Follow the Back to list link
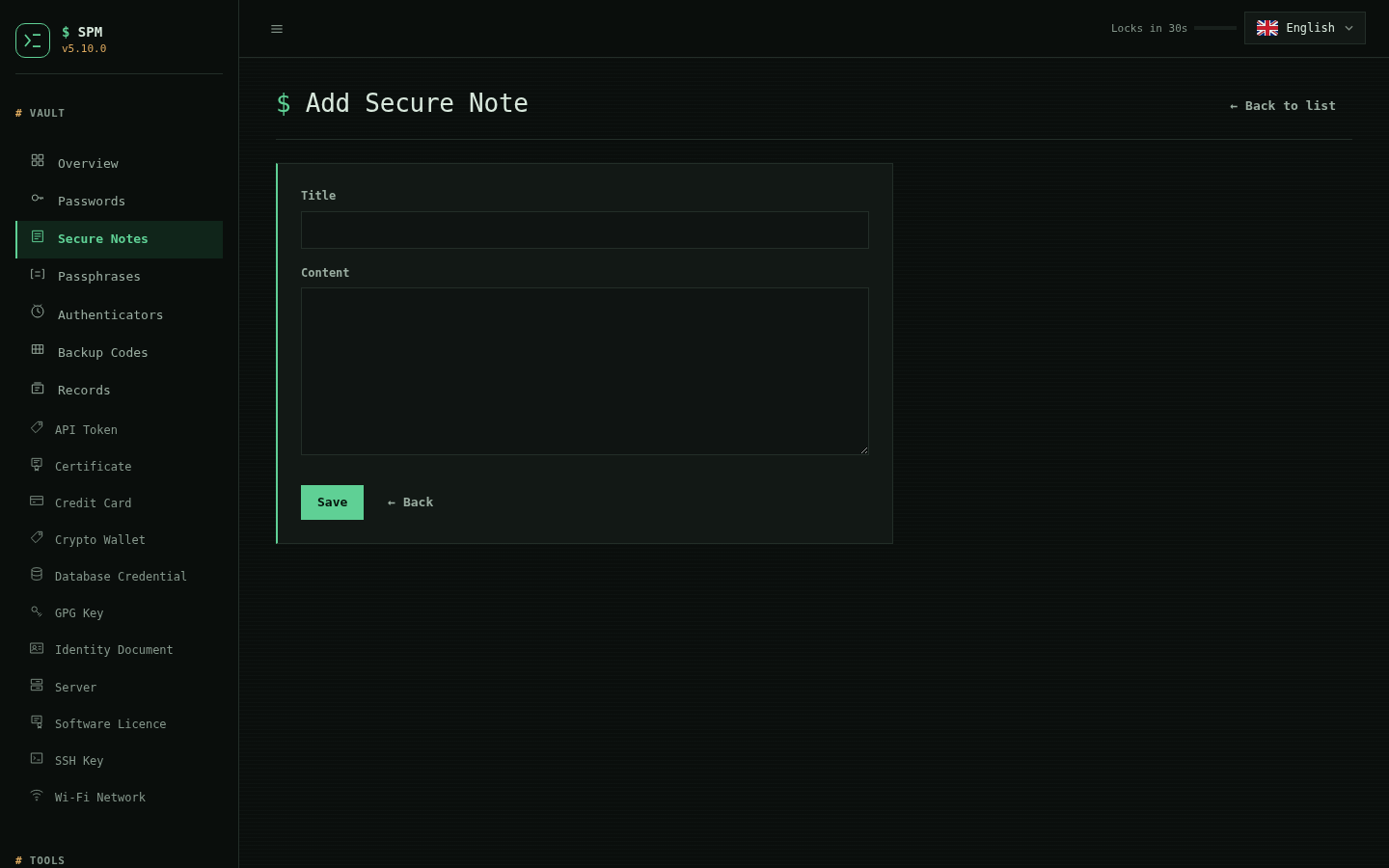Screen dimensions: 1389x868 pos(1283,106)
